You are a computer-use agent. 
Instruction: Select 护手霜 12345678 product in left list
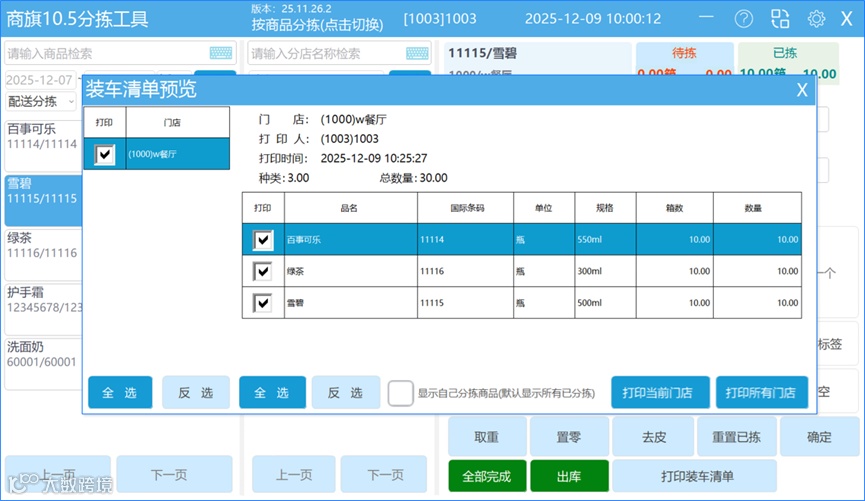[x=43, y=309]
